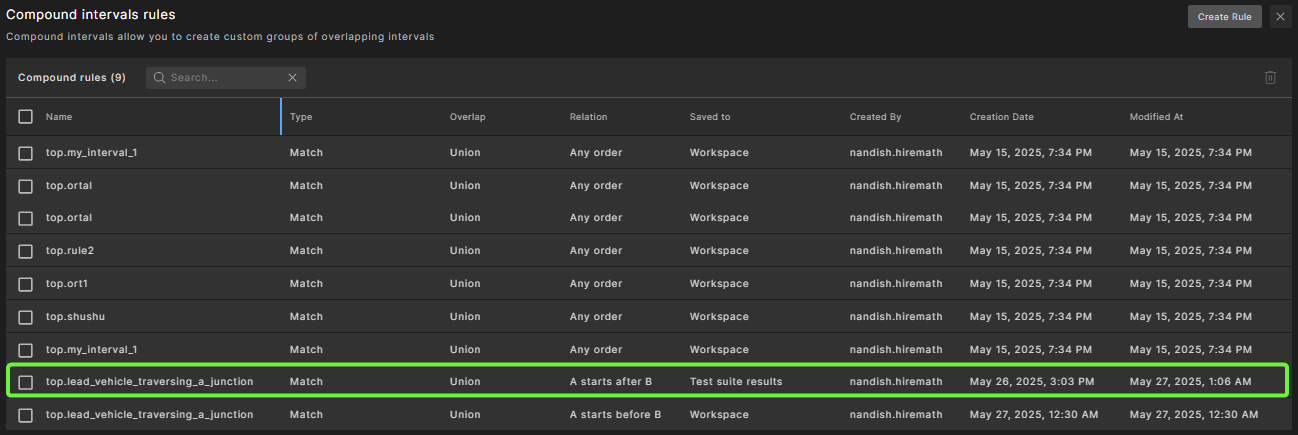Click the magnifier search icon

(x=159, y=78)
